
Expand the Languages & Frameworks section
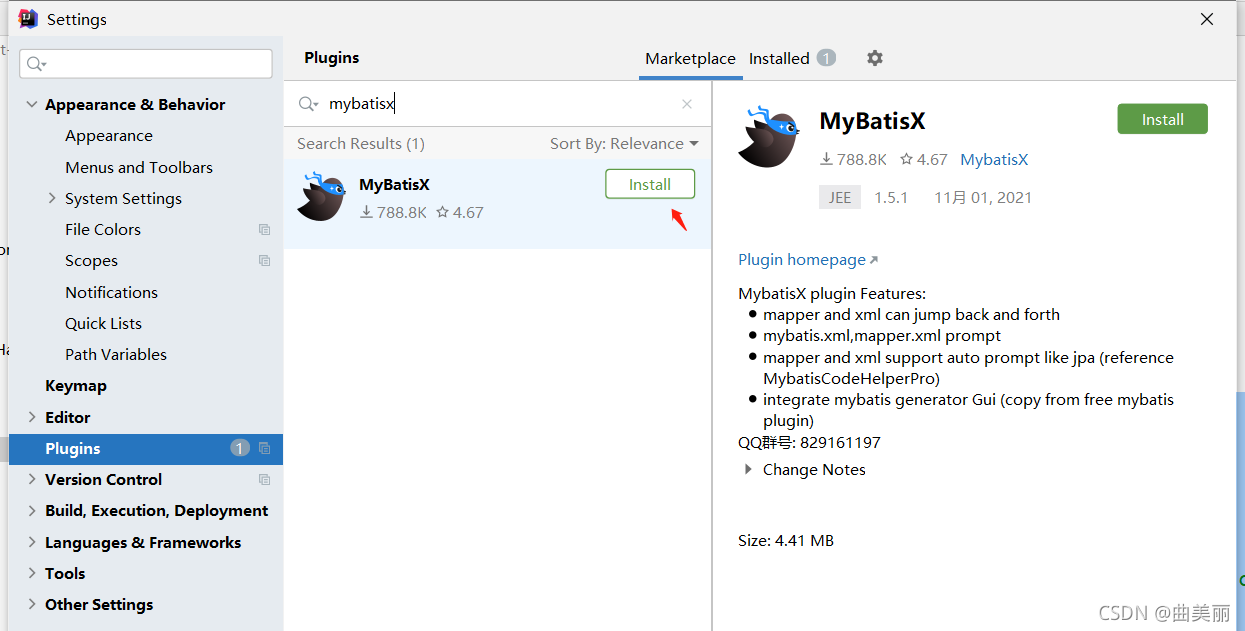point(32,542)
